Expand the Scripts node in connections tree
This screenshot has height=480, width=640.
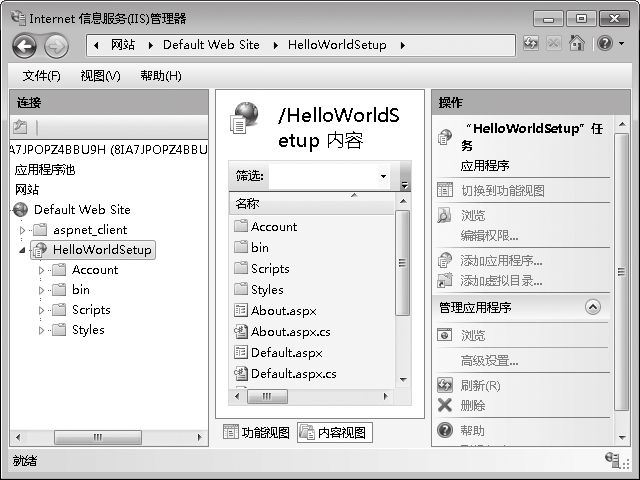pos(41,310)
